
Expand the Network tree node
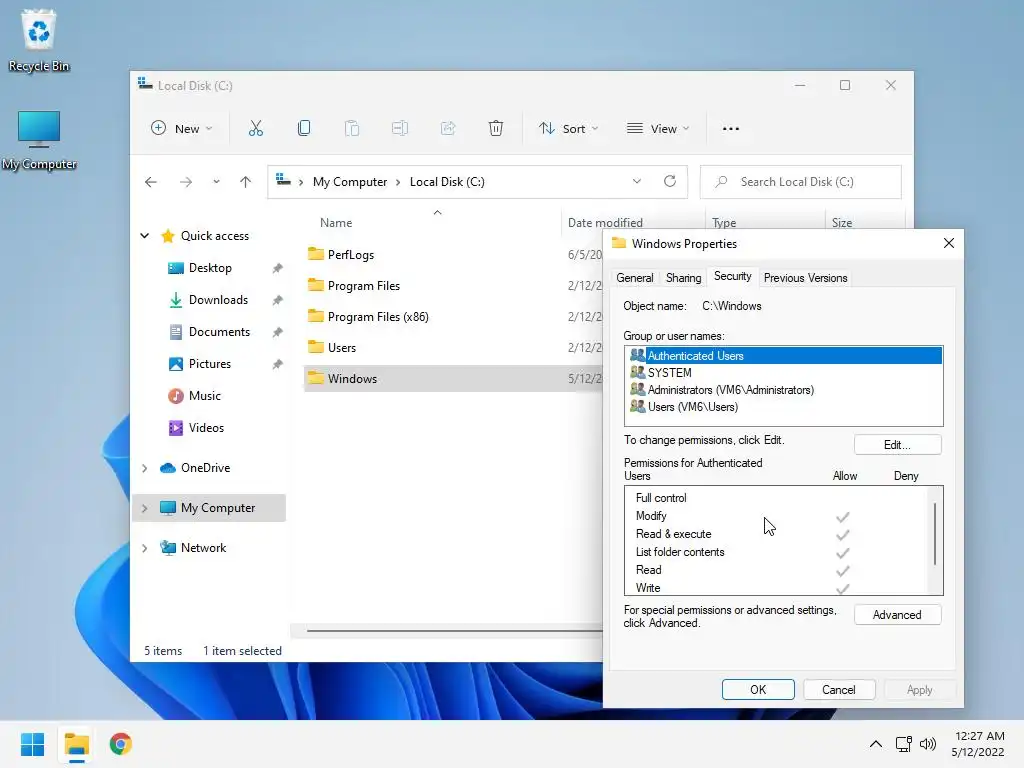(145, 548)
